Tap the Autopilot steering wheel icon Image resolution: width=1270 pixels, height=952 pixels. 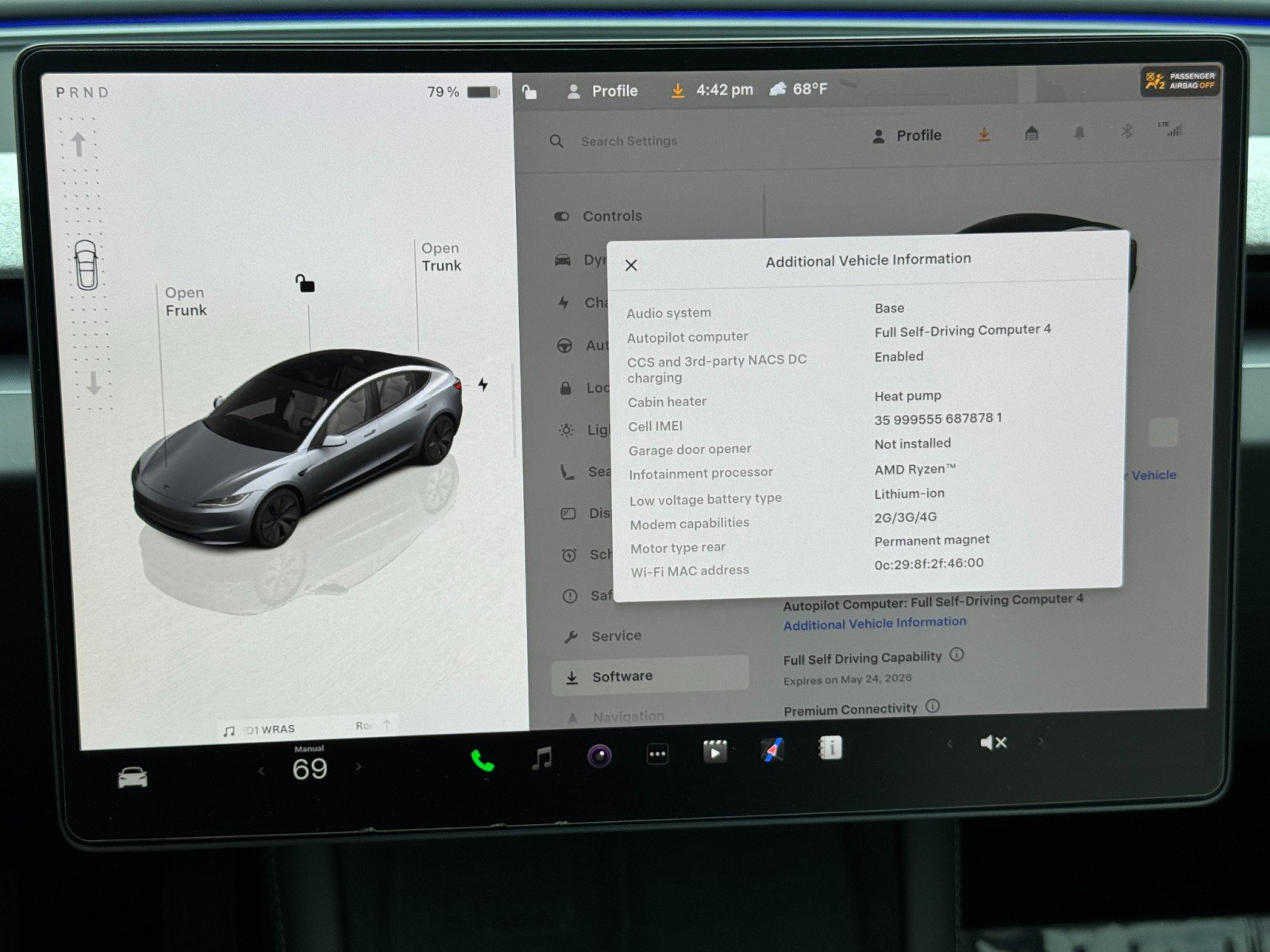[x=564, y=346]
